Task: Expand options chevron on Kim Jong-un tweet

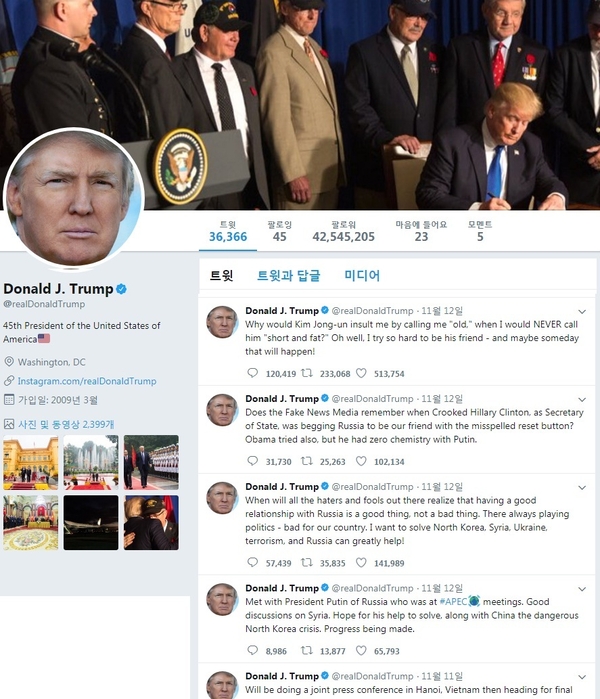Action: click(582, 312)
